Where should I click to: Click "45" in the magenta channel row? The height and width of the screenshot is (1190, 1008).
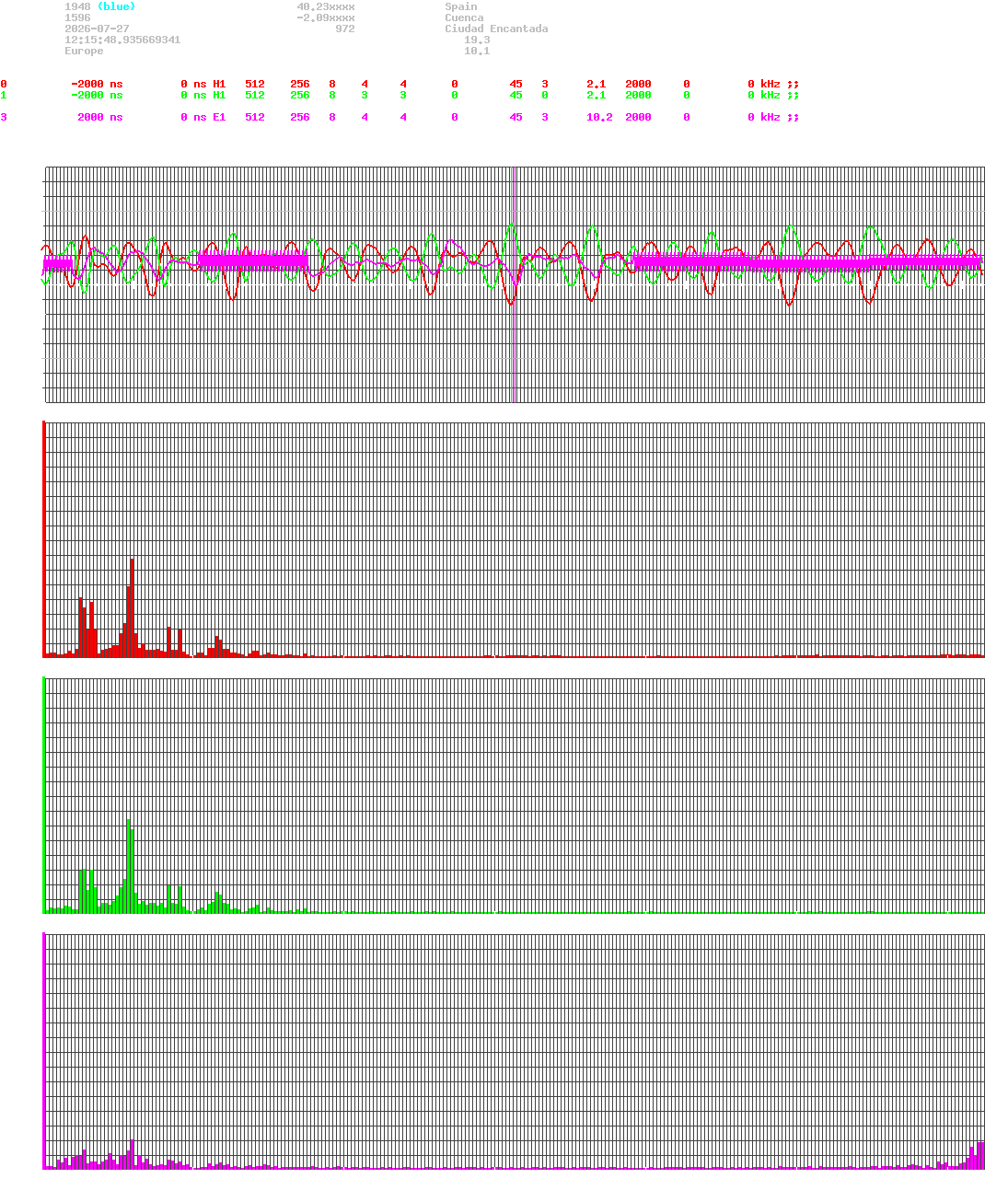516,117
